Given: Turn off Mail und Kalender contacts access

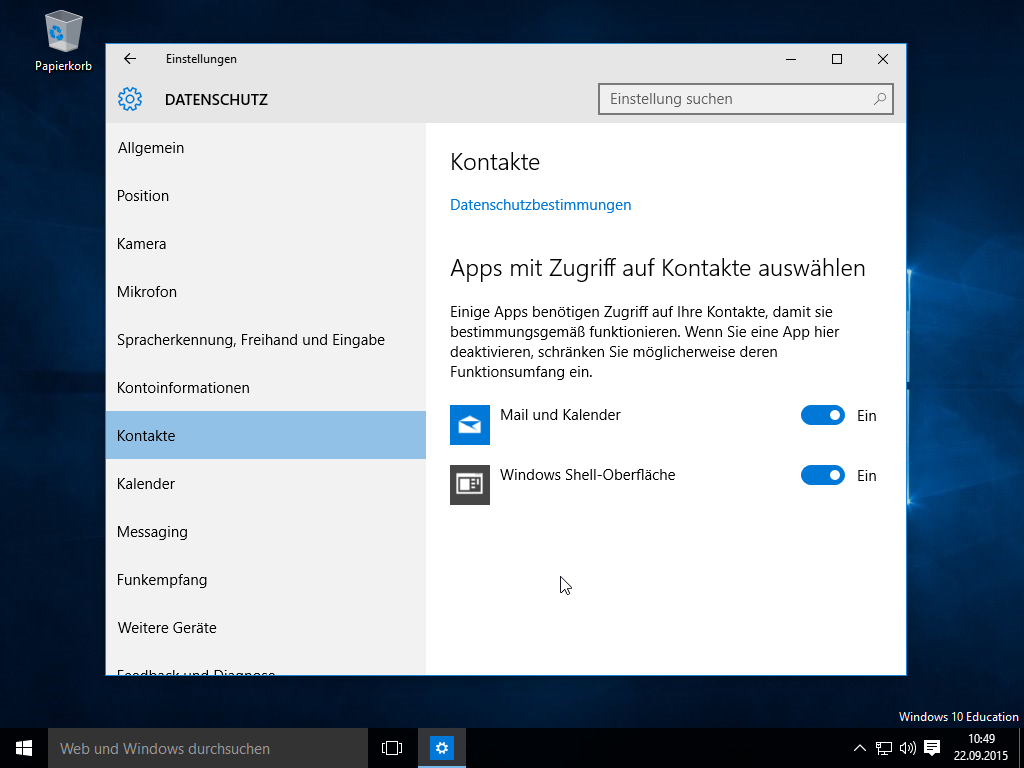Looking at the screenshot, I should click(x=822, y=415).
